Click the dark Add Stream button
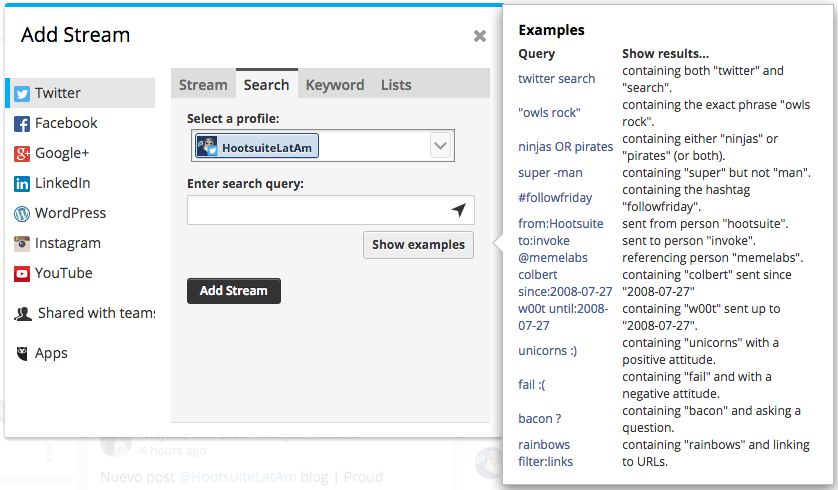This screenshot has height=490, width=838. (x=234, y=291)
